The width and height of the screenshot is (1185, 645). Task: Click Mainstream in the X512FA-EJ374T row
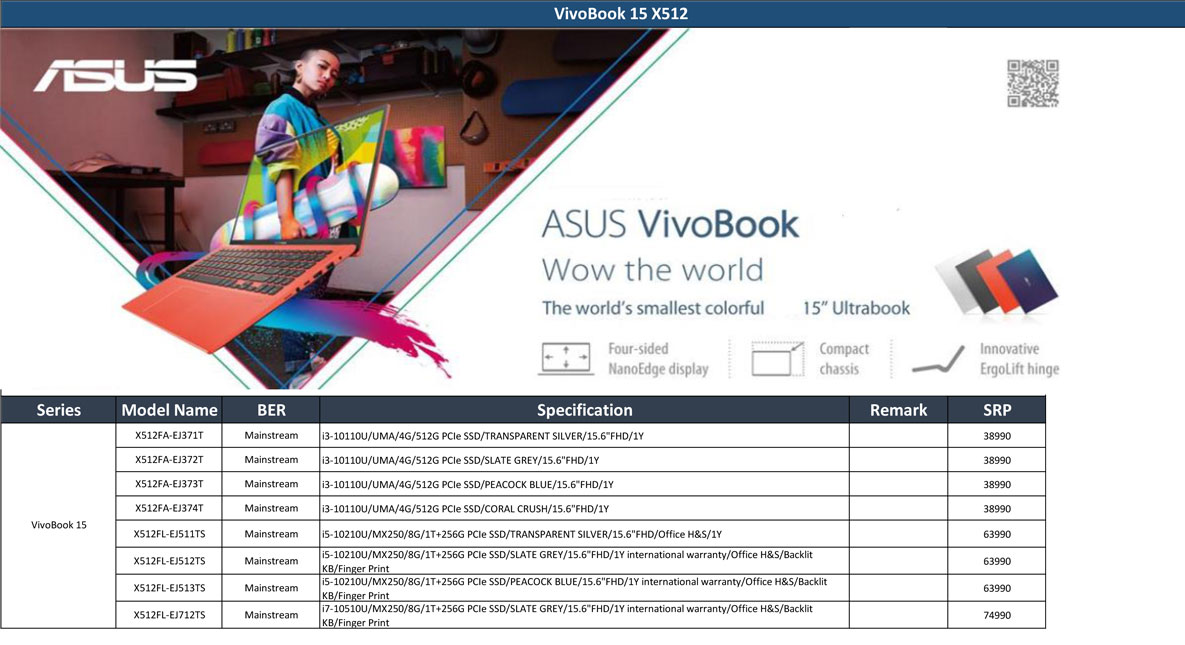click(271, 508)
